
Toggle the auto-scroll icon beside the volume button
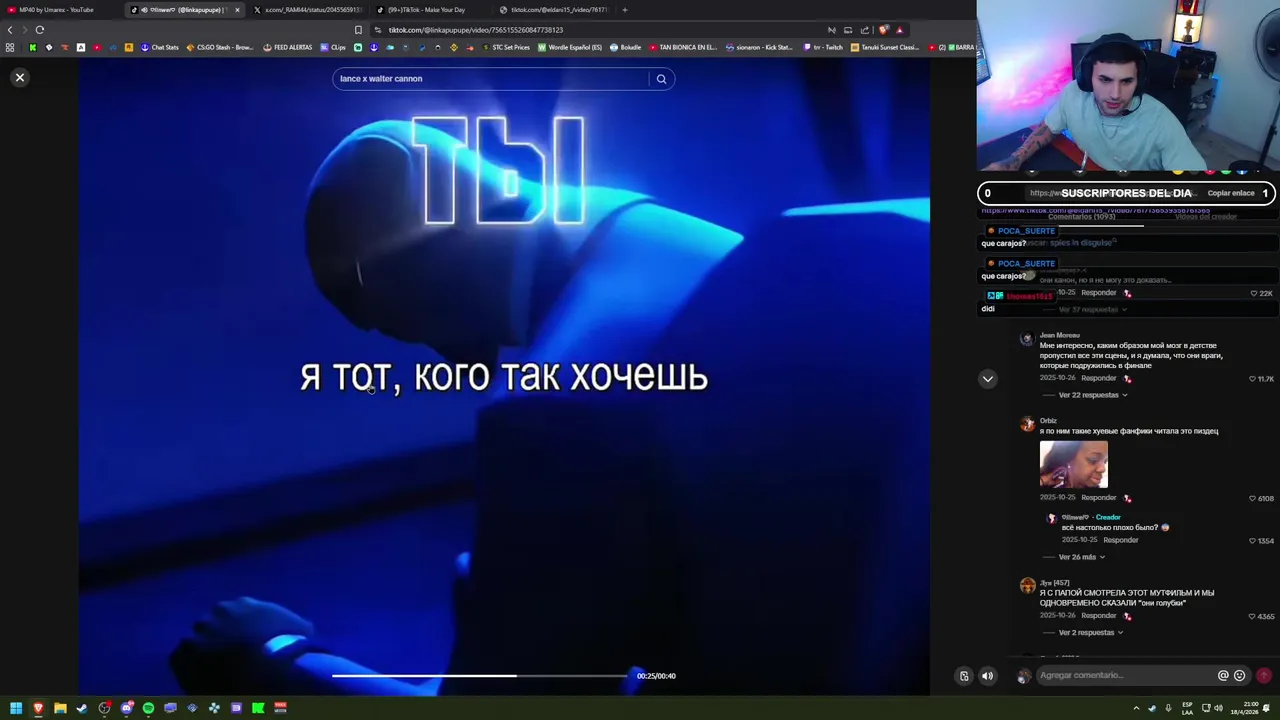click(964, 676)
